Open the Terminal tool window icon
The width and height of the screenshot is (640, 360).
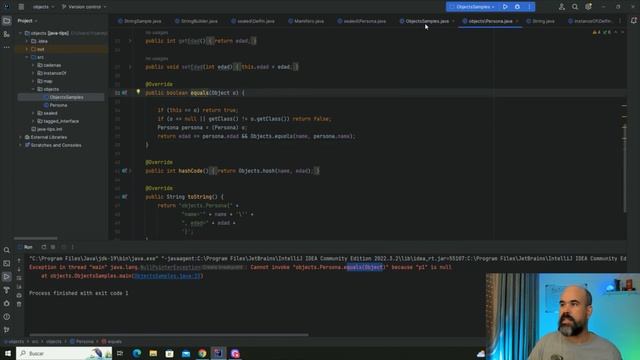click(7, 264)
